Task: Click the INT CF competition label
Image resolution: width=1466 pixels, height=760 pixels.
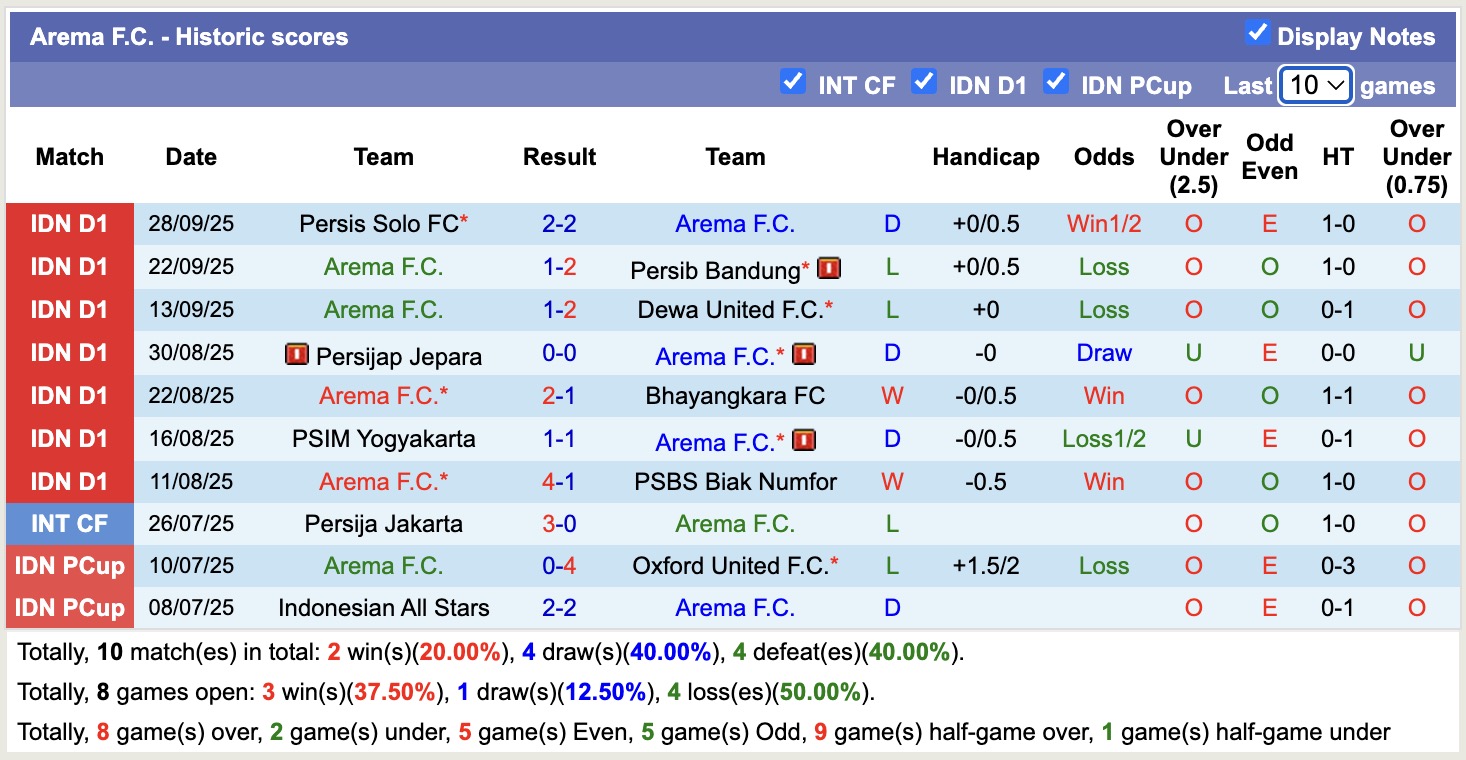Action: (69, 524)
